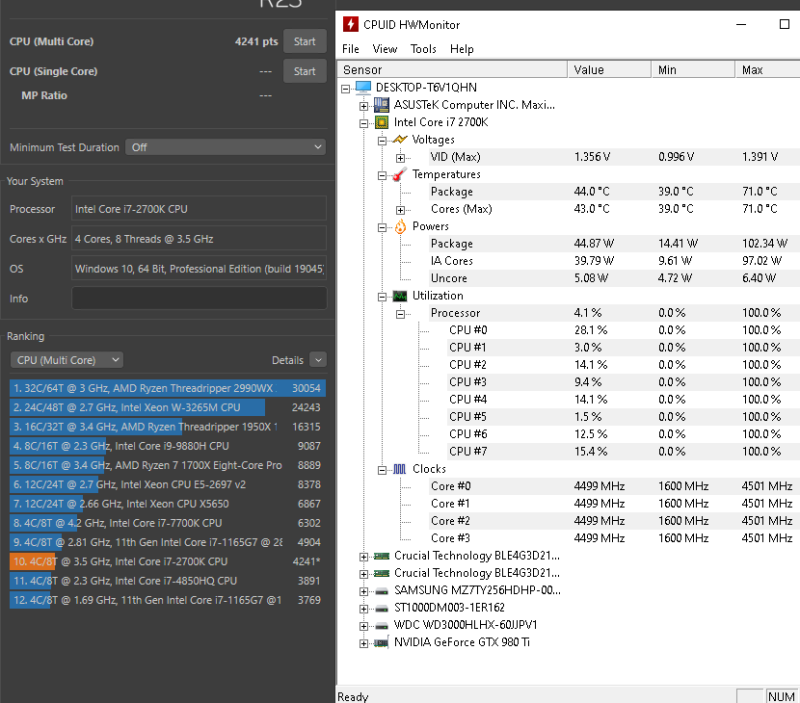Select the CPU #0 utilization row
This screenshot has height=703, width=800.
623,330
